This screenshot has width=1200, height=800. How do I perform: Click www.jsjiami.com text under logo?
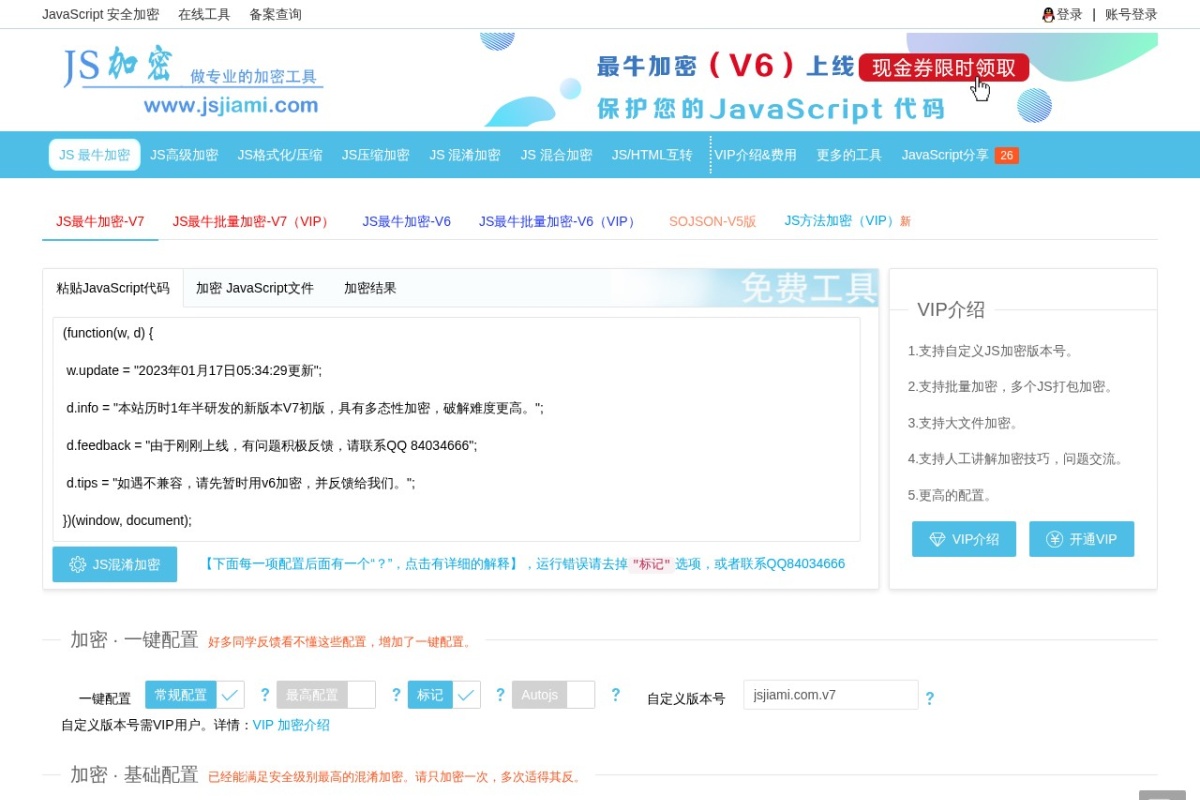[x=231, y=105]
